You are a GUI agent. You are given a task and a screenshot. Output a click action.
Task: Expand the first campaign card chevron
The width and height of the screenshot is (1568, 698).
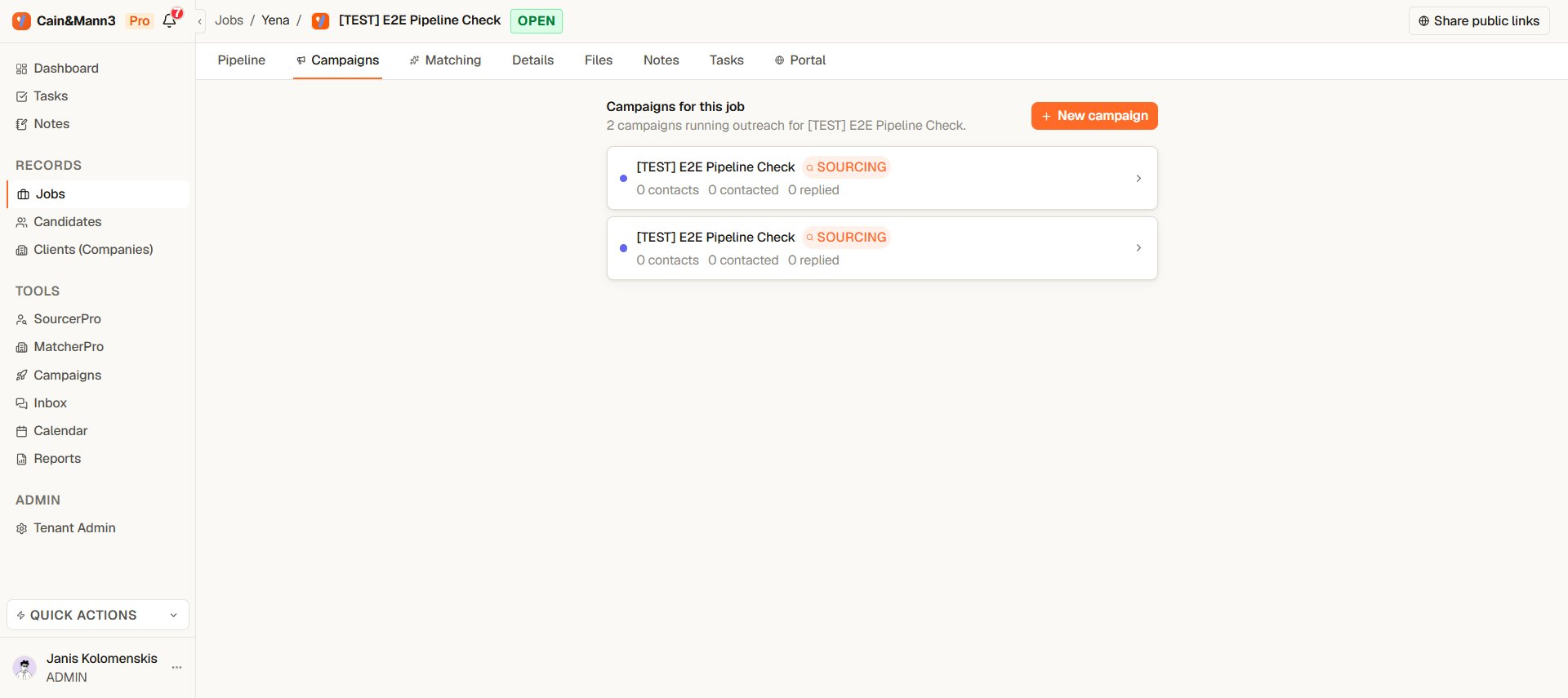point(1138,178)
